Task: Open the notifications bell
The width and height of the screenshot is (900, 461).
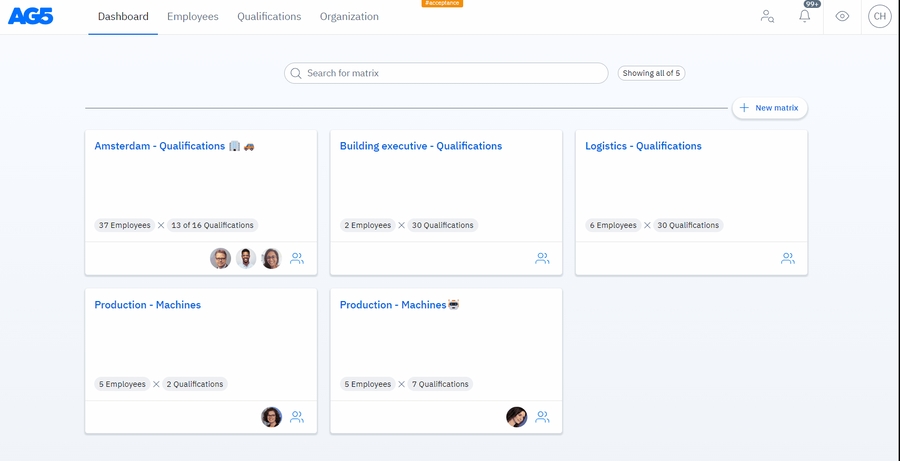Action: click(x=804, y=16)
